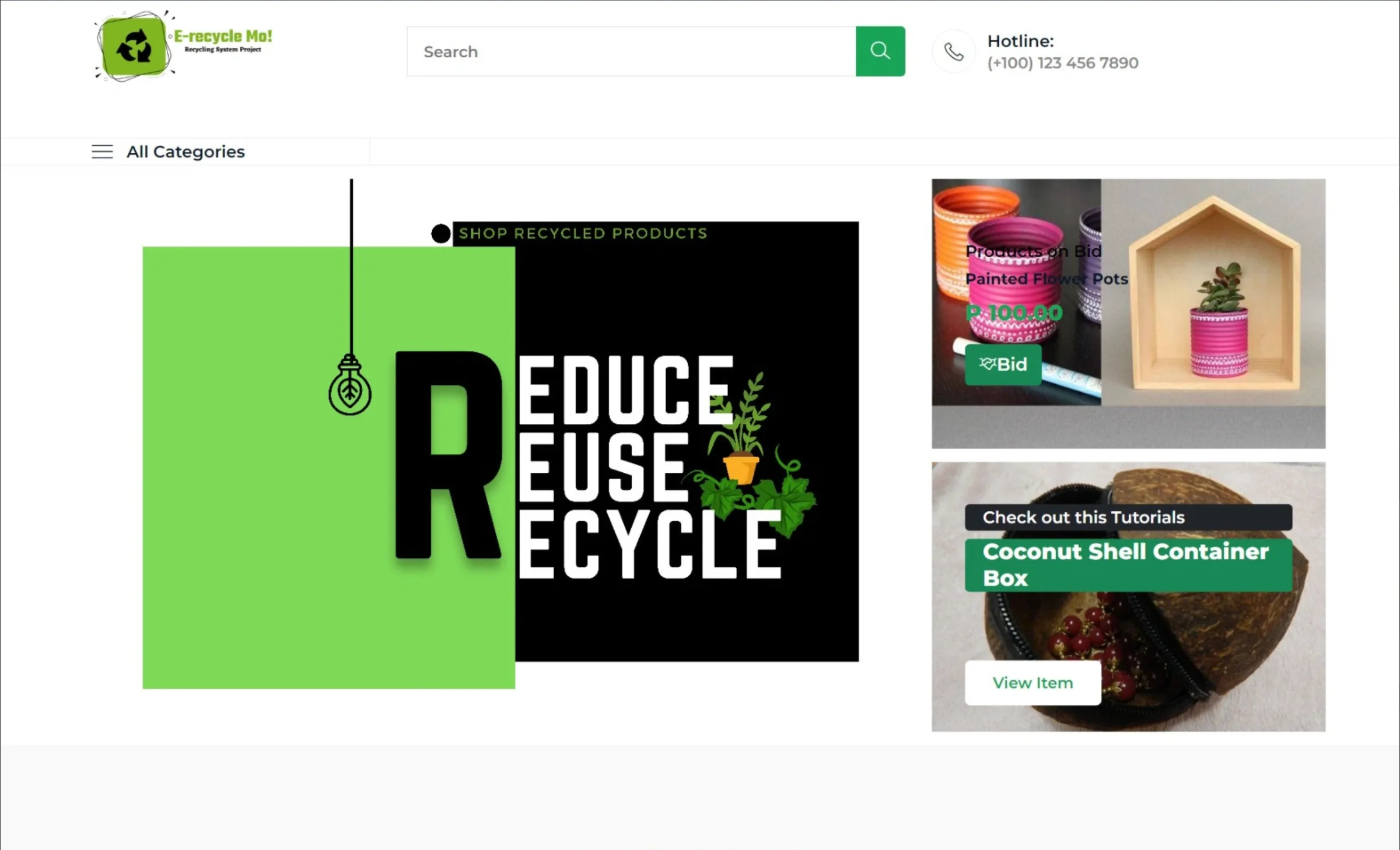Click the E-recycle Mo! logo
This screenshot has height=850, width=1400.
pyautogui.click(x=183, y=46)
